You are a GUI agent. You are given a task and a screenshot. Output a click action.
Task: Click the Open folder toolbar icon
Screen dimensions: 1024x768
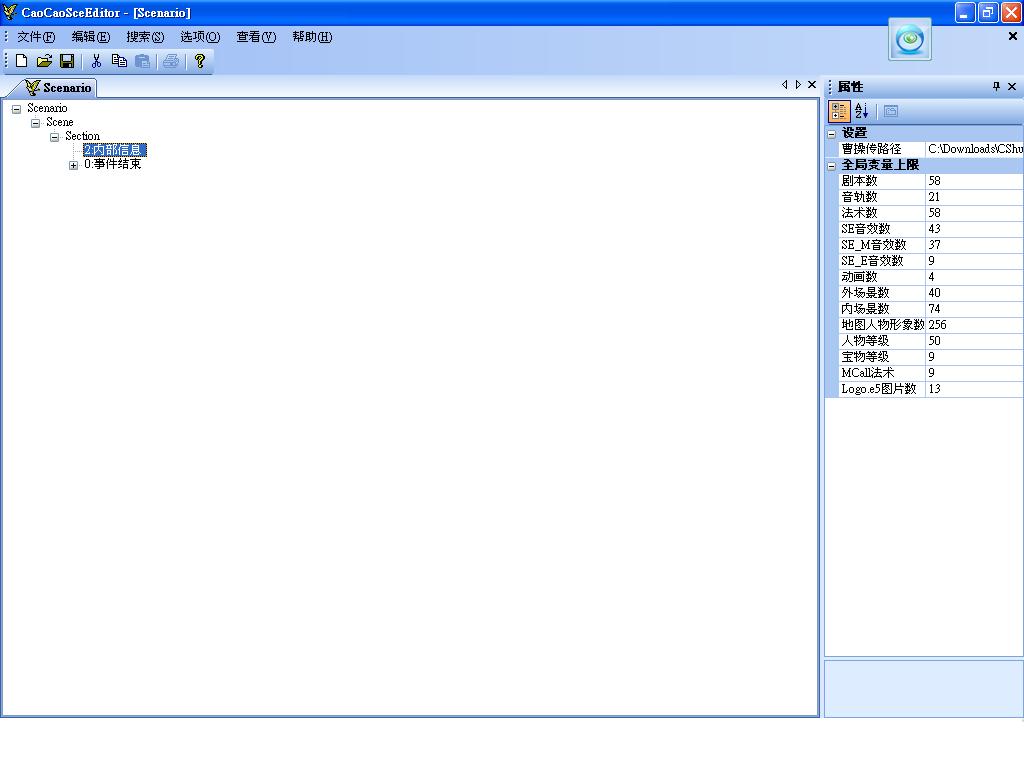(44, 61)
